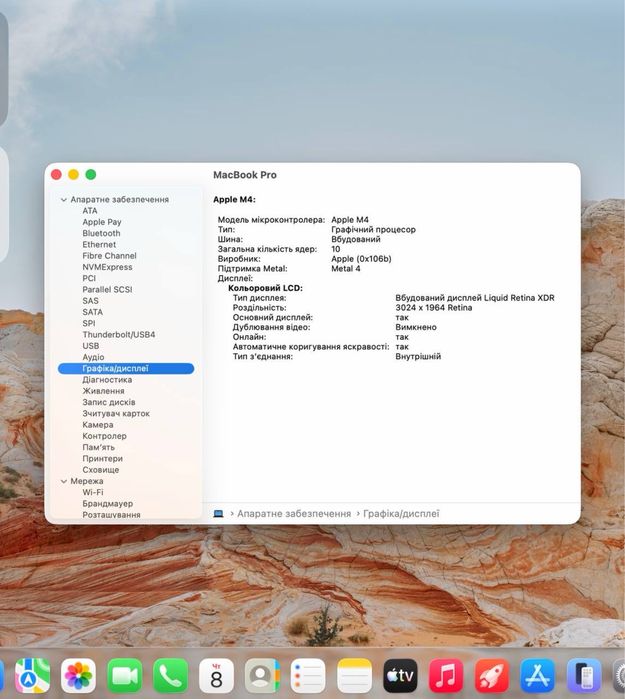Open Maps from the Dock
Screen dimensions: 625x699
(32, 675)
